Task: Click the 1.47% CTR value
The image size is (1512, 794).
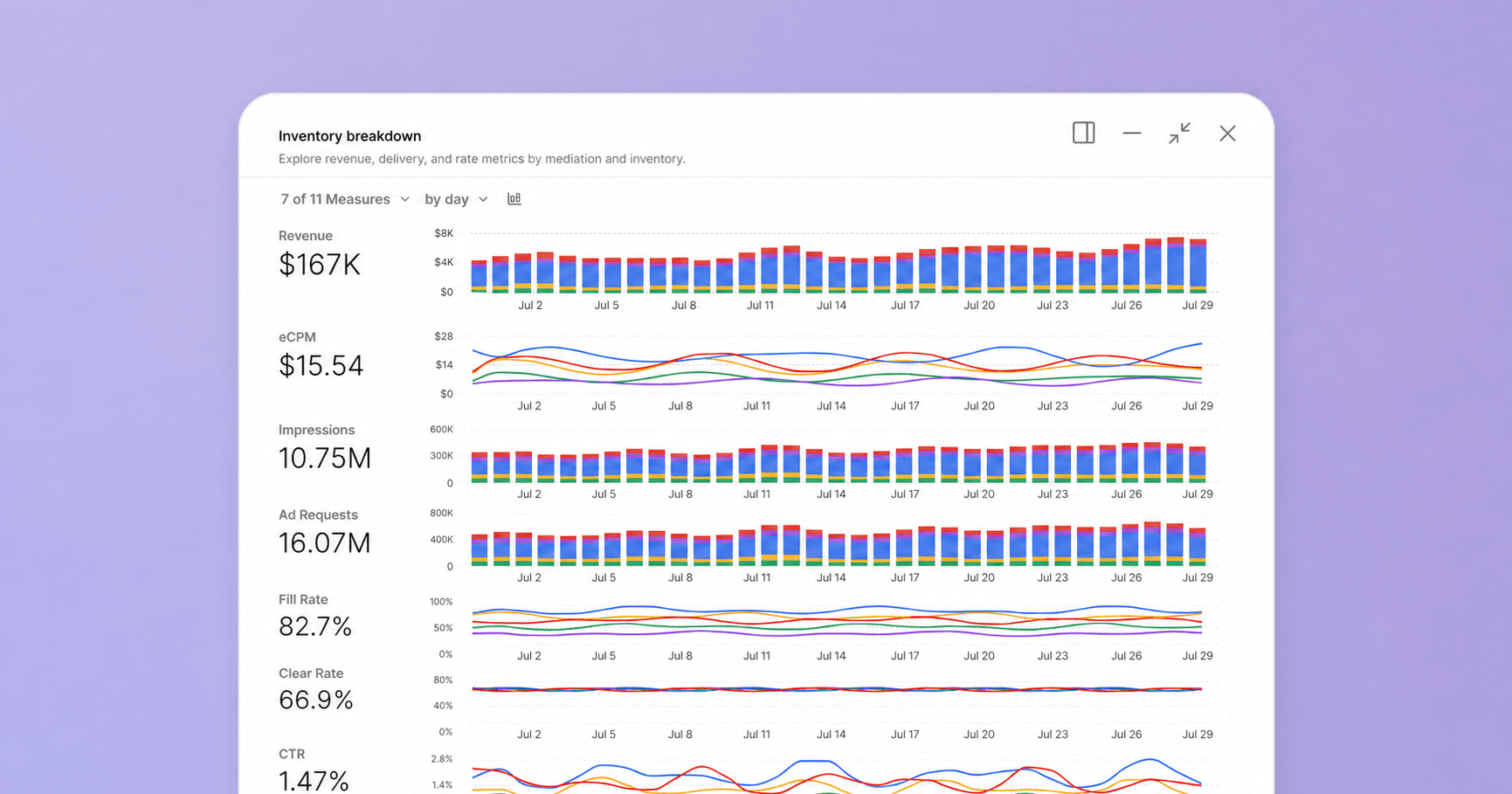Action: tap(313, 781)
